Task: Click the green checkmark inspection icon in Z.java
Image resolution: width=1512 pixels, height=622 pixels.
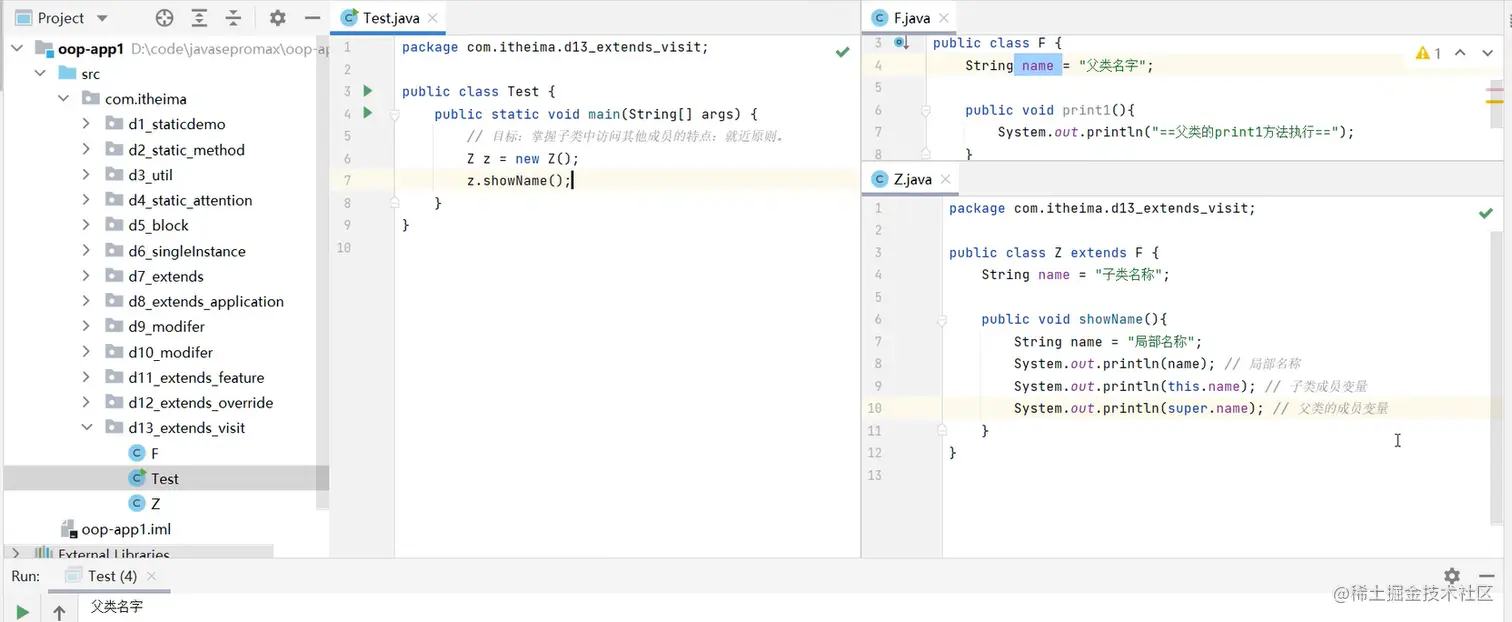Action: pyautogui.click(x=1486, y=213)
